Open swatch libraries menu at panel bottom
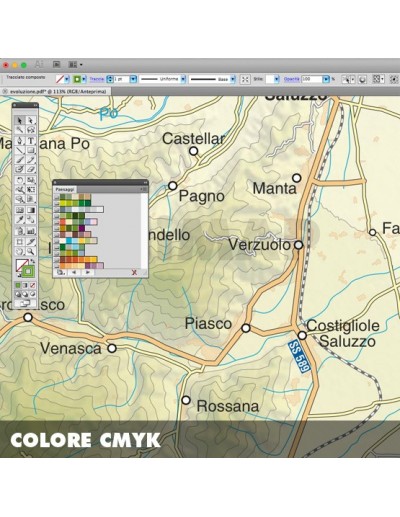This screenshot has width=400, height=517. [61, 272]
